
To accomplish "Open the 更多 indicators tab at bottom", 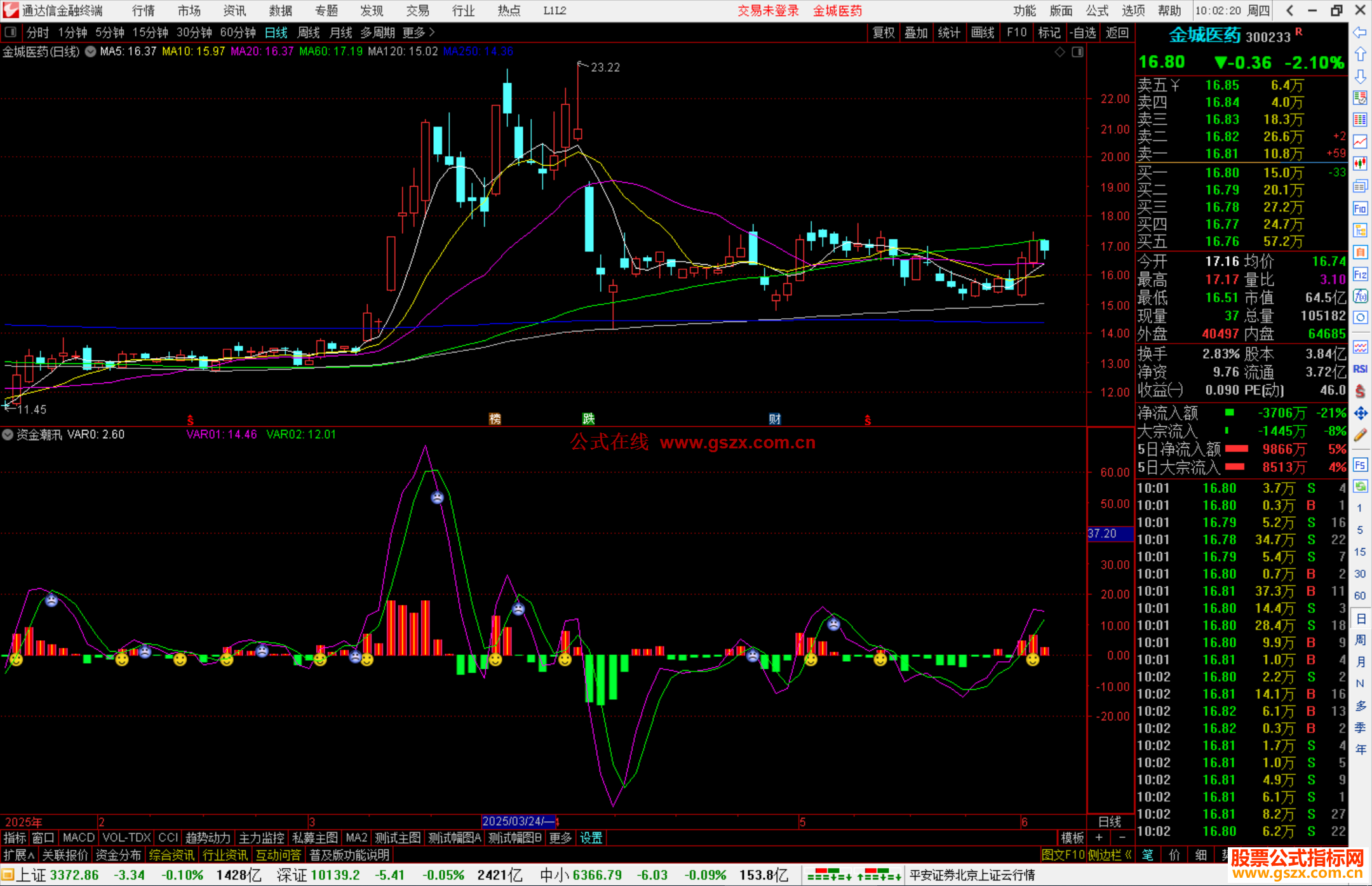I will tap(560, 838).
